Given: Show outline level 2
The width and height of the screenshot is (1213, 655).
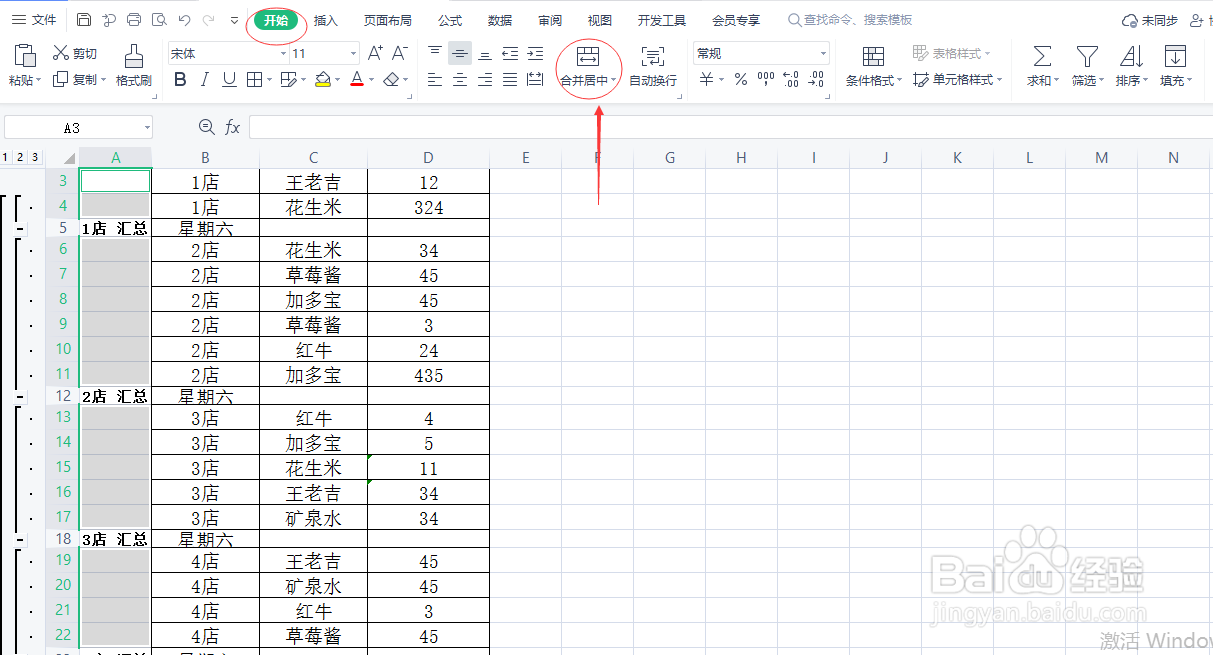Looking at the screenshot, I should coord(21,157).
